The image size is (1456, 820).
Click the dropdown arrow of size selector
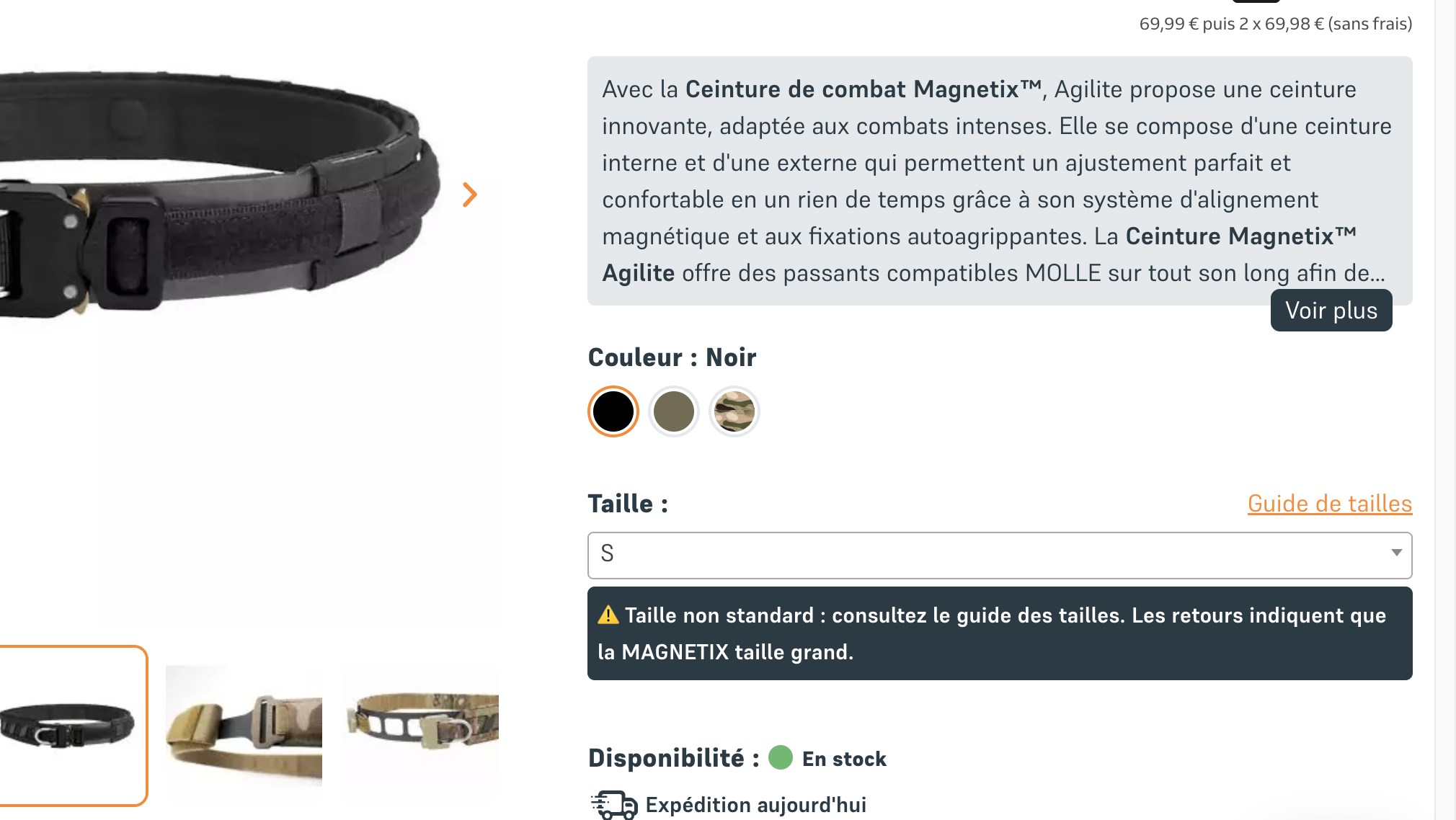1396,553
